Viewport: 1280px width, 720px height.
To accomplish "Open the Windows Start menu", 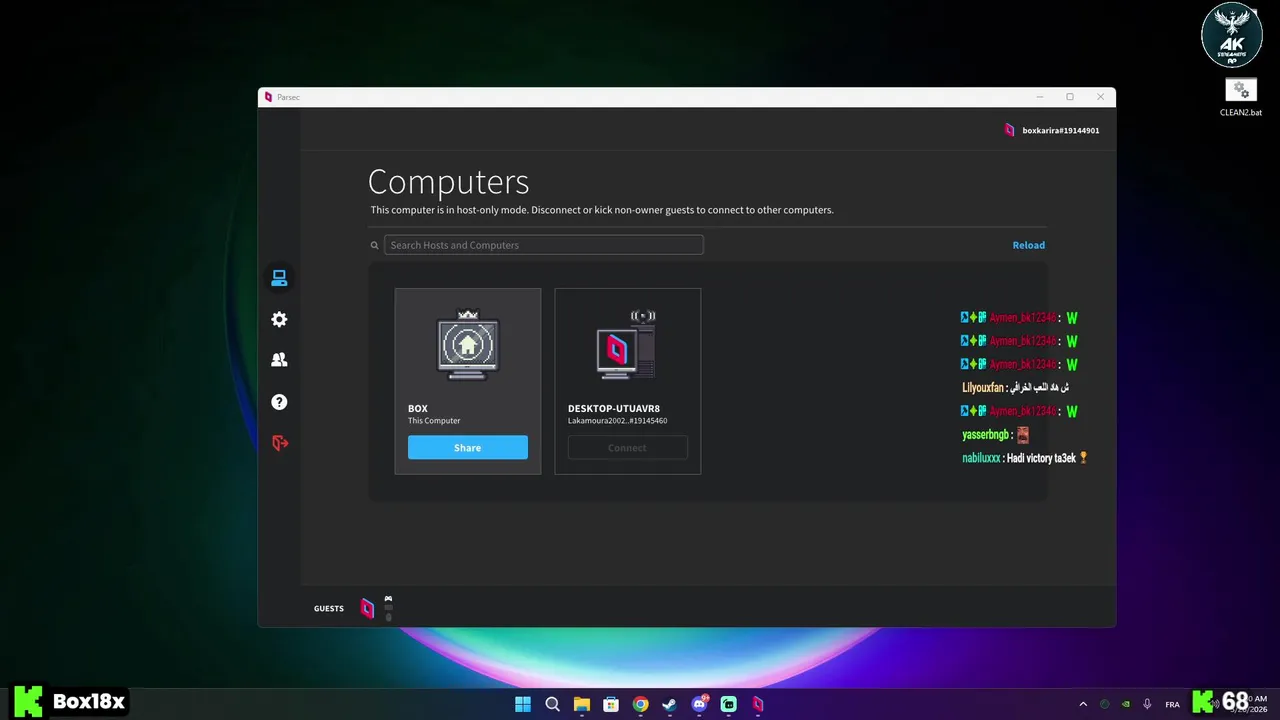I will [x=523, y=704].
